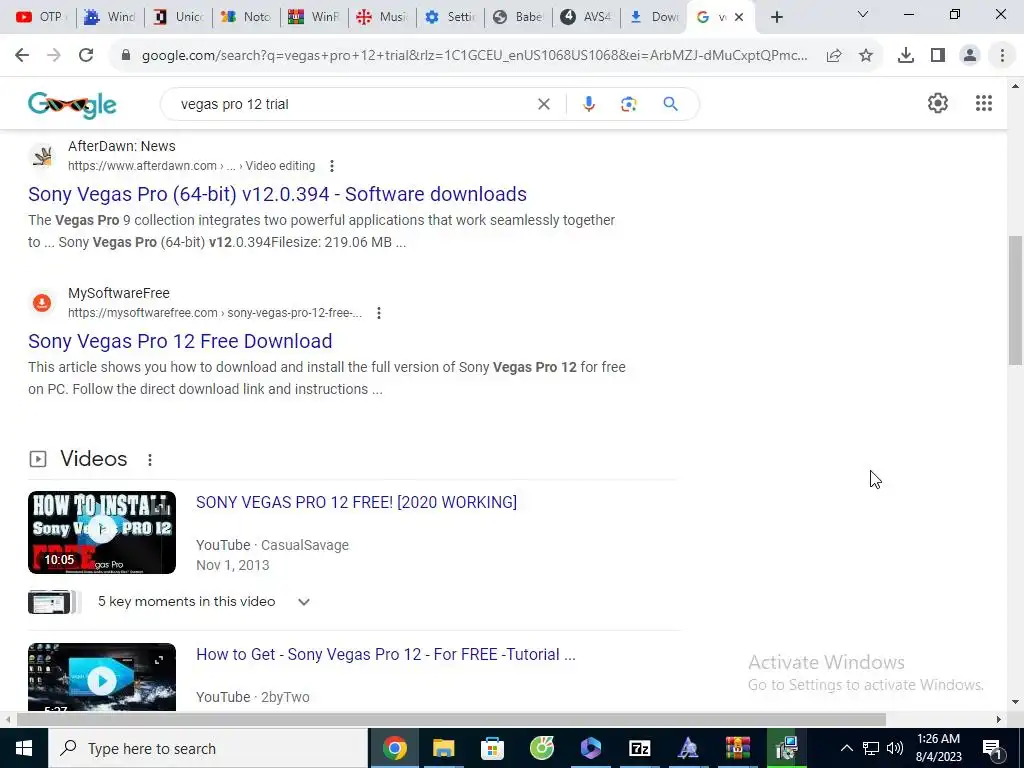Open more options beside Videos heading
Viewport: 1024px width, 768px height.
[150, 460]
